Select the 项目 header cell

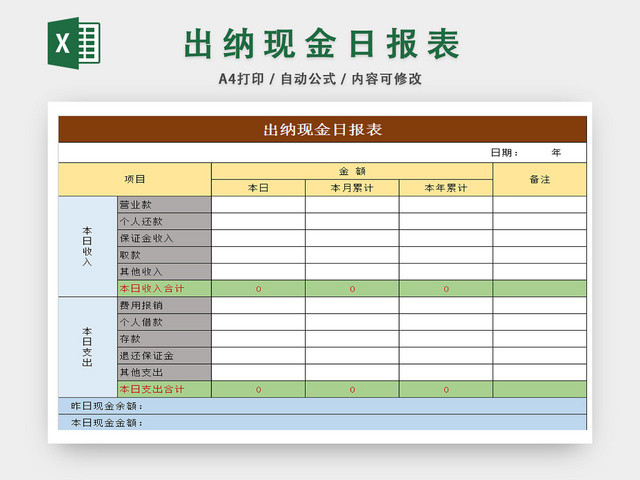(135, 180)
